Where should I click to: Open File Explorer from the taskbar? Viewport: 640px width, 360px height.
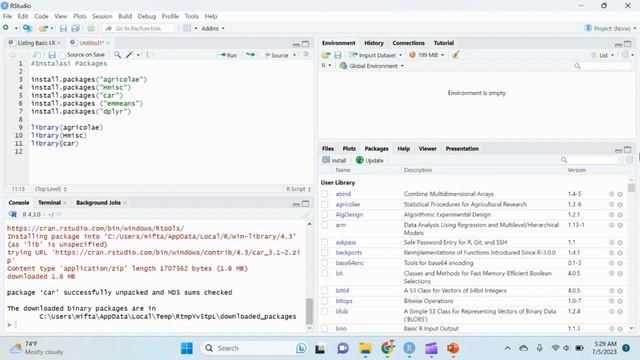pyautogui.click(x=365, y=348)
